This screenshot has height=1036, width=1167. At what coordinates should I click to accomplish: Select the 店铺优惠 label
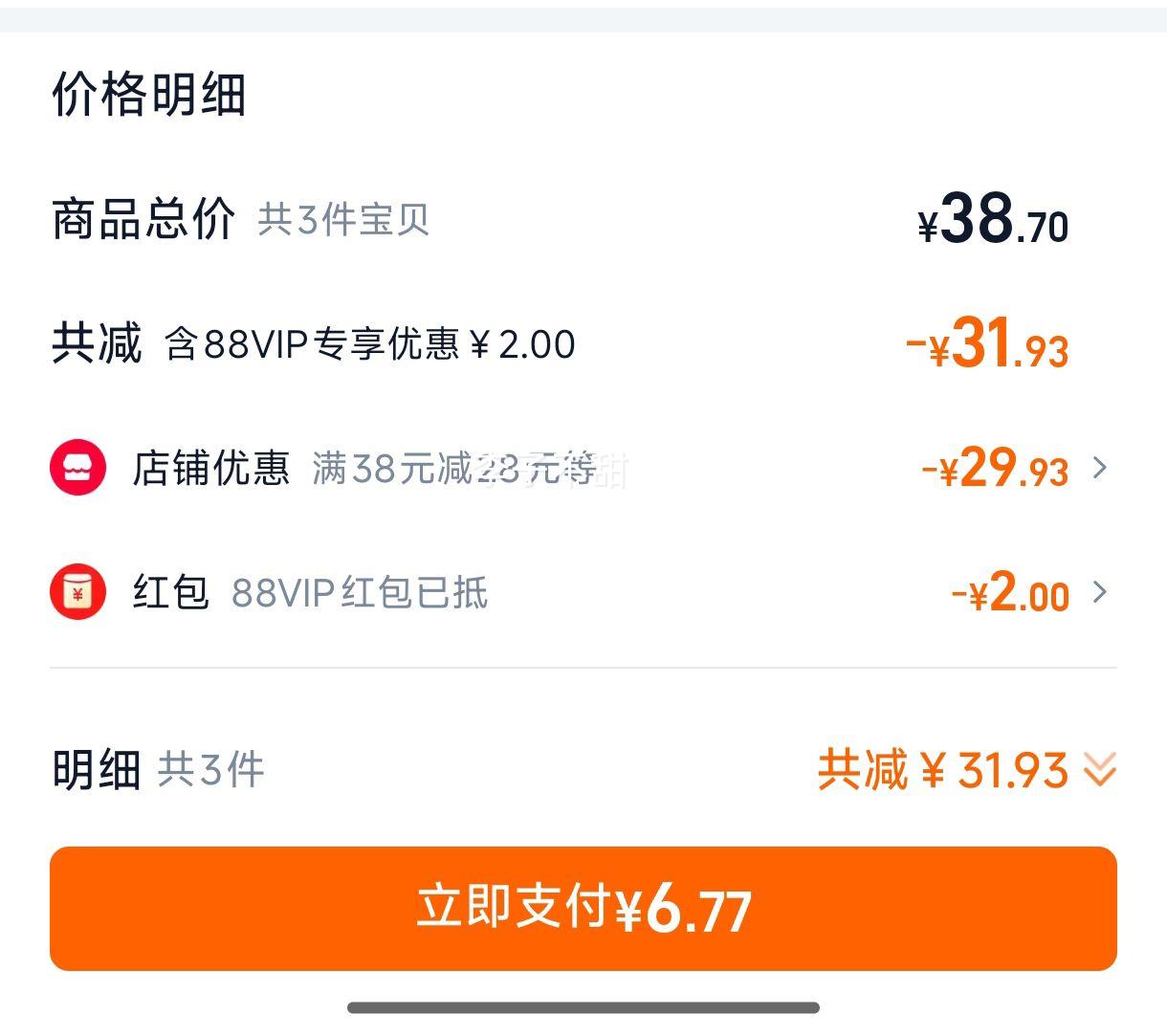(210, 468)
